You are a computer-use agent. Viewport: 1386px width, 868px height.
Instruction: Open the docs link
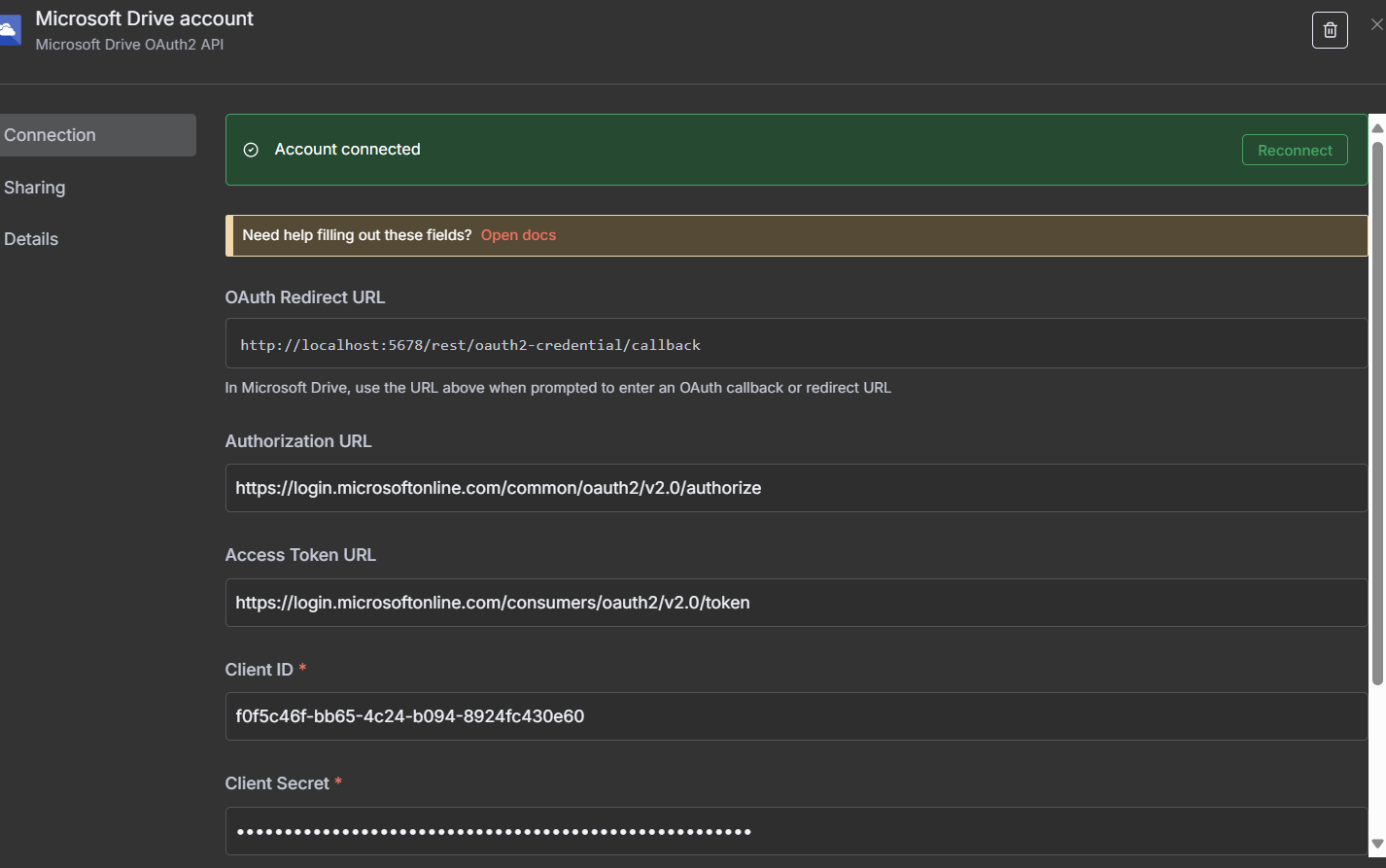coord(518,235)
